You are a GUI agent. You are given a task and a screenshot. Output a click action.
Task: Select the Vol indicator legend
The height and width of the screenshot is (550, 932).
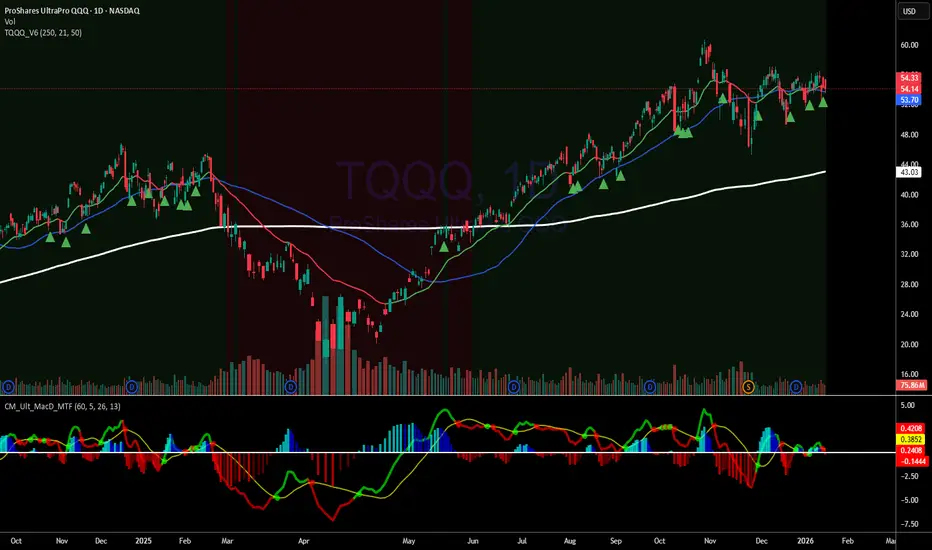pyautogui.click(x=10, y=21)
